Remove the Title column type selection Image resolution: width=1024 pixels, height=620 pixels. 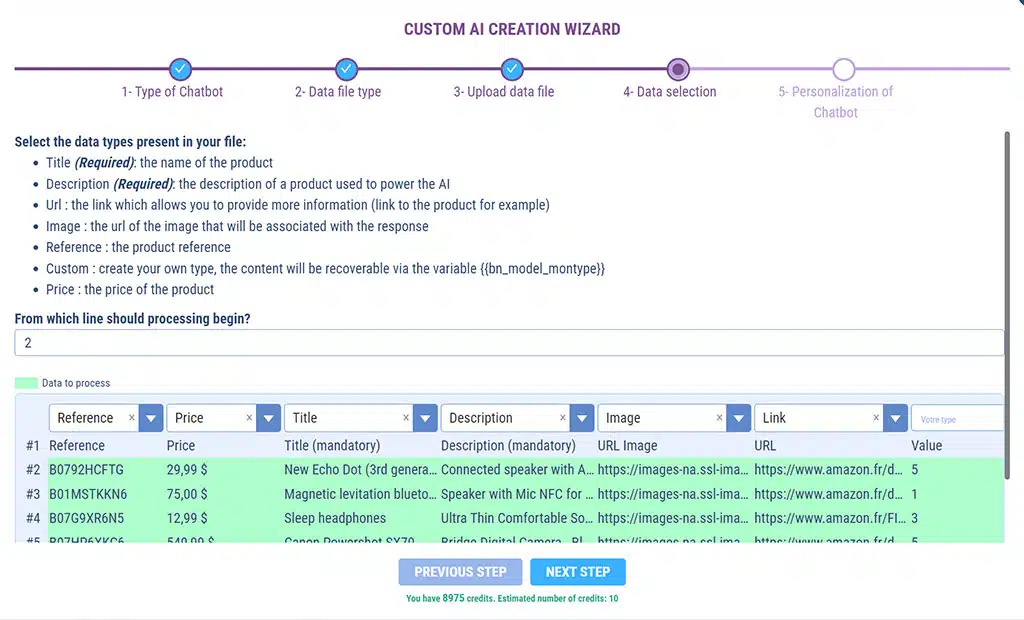[x=406, y=418]
